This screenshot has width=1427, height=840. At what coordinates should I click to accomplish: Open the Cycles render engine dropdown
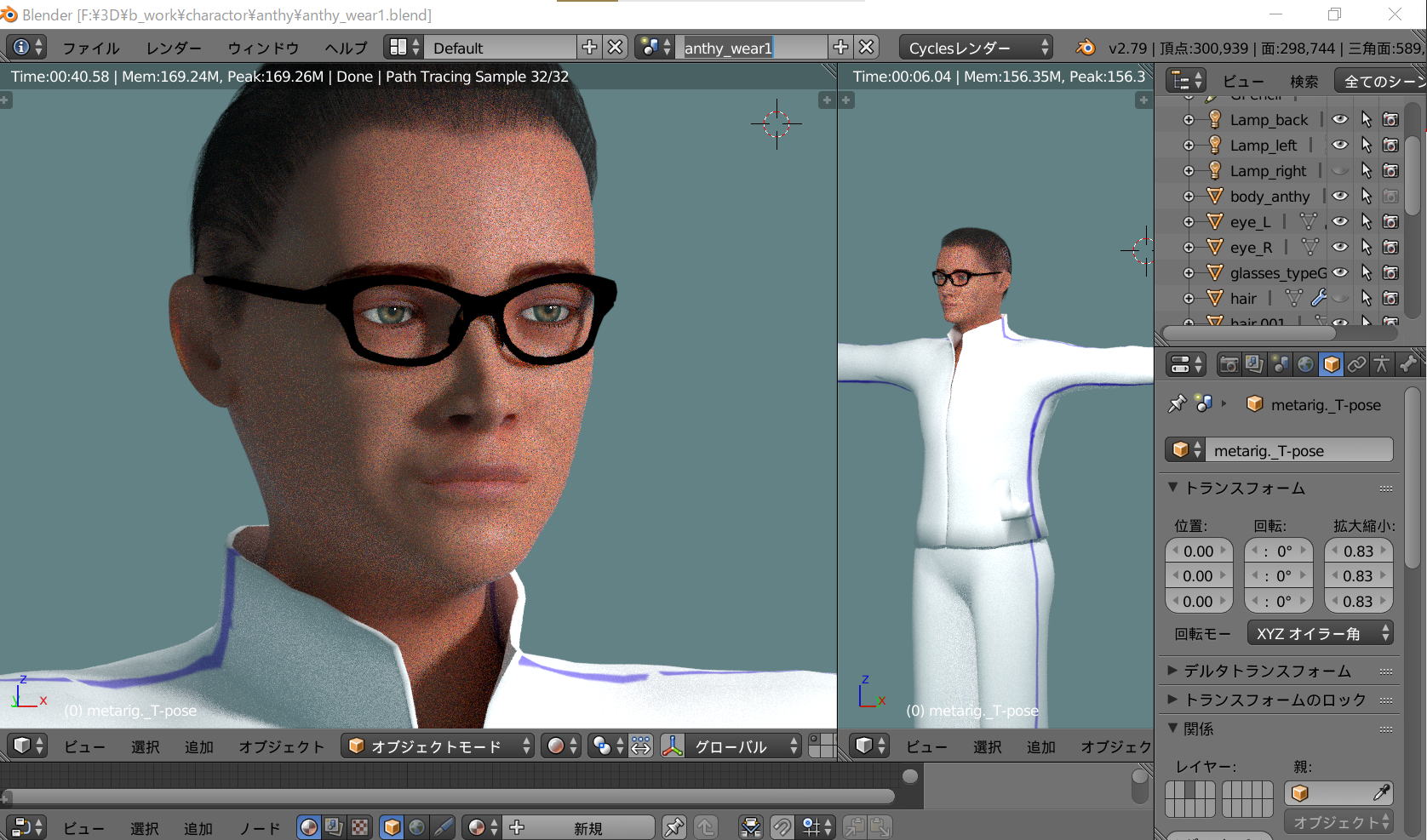[x=976, y=48]
